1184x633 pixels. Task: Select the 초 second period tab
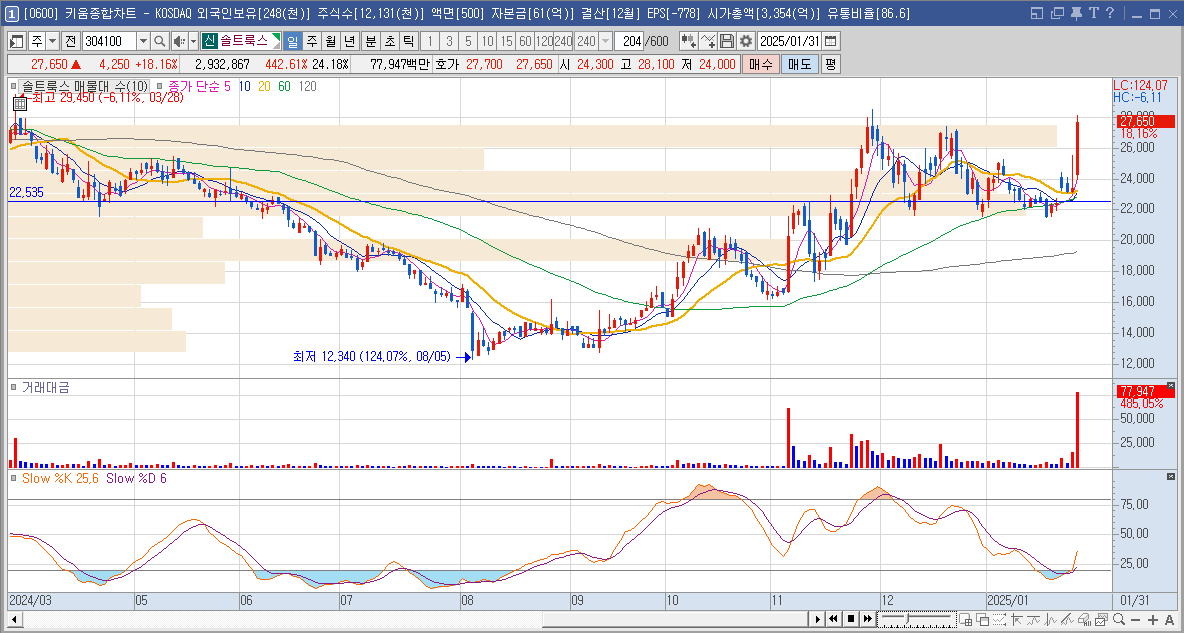click(389, 41)
